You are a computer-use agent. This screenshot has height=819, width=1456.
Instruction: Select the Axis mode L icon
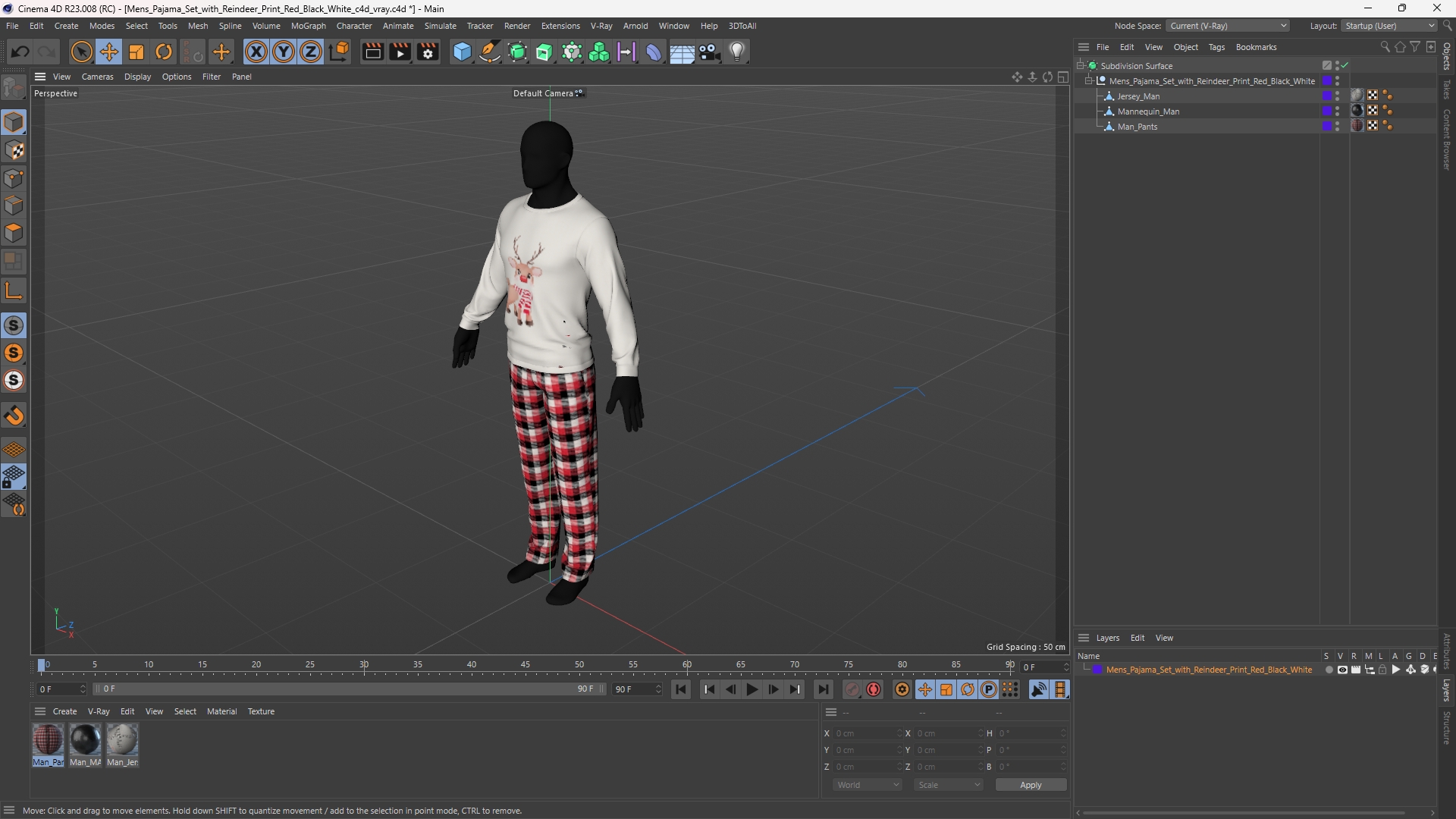coord(14,290)
